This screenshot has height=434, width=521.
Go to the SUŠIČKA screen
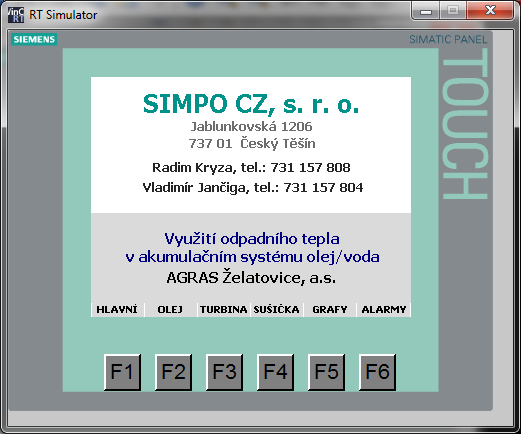(x=277, y=310)
